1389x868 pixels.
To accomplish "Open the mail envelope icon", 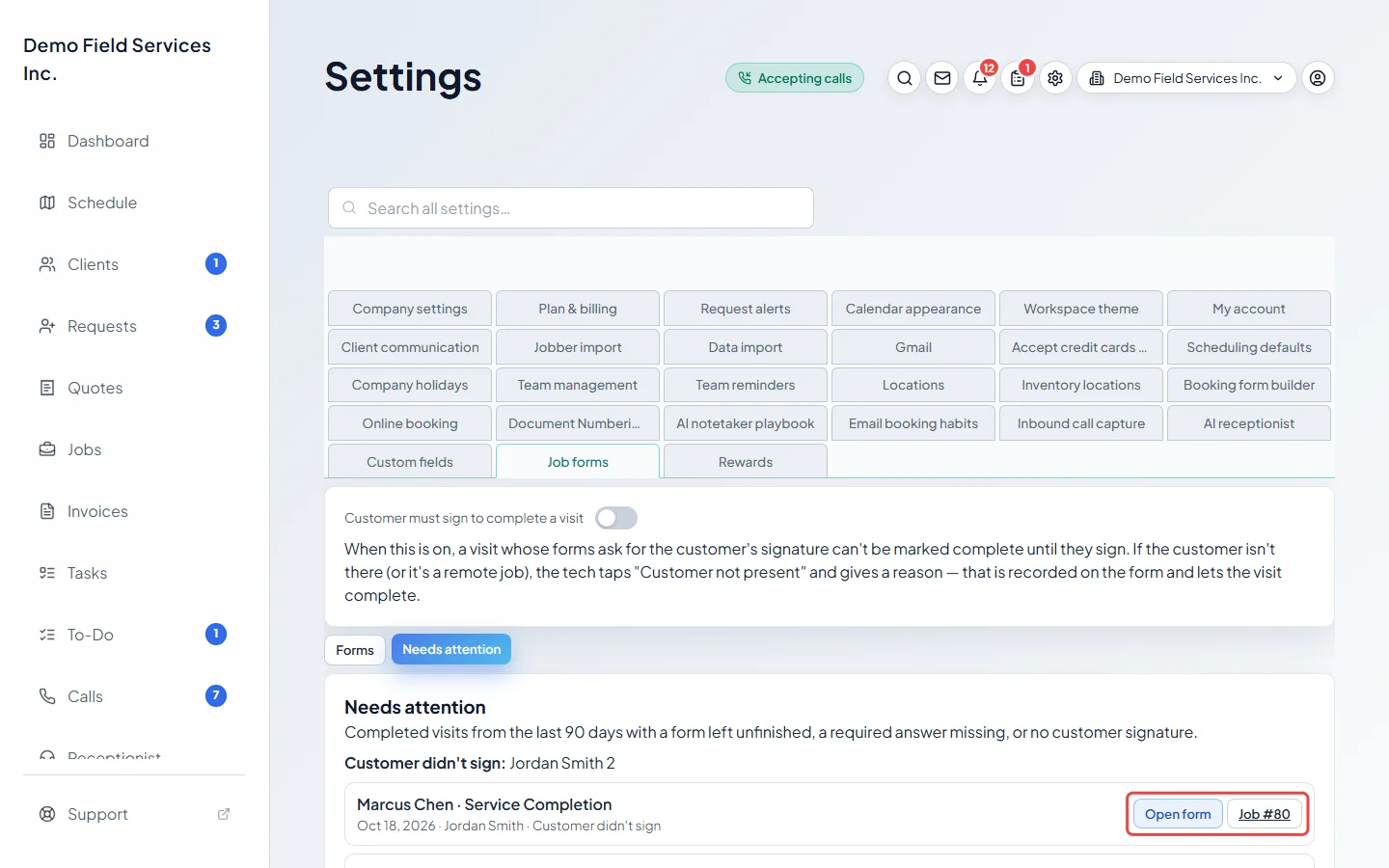I will [x=942, y=78].
